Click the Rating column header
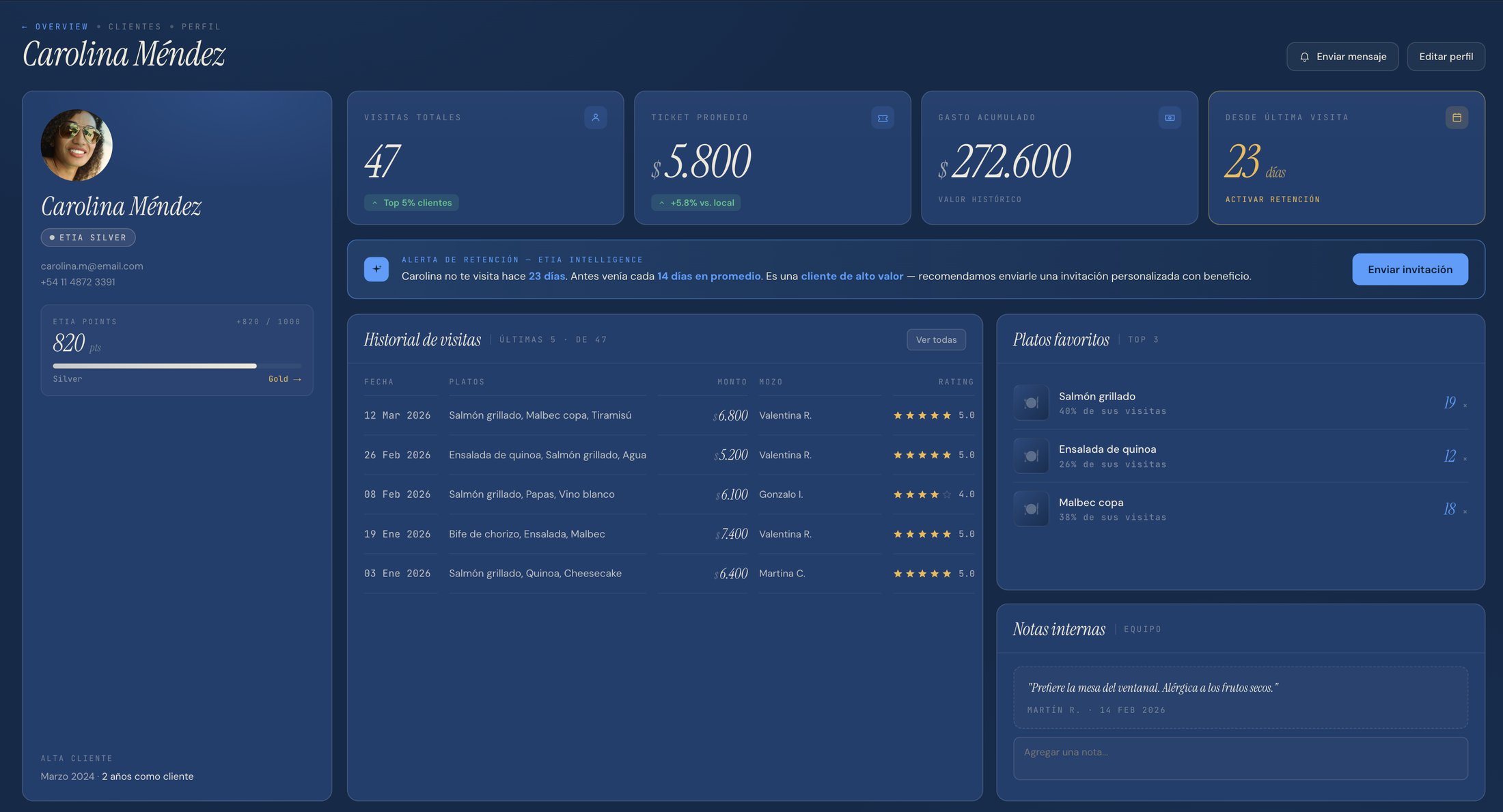1503x812 pixels. coord(956,382)
